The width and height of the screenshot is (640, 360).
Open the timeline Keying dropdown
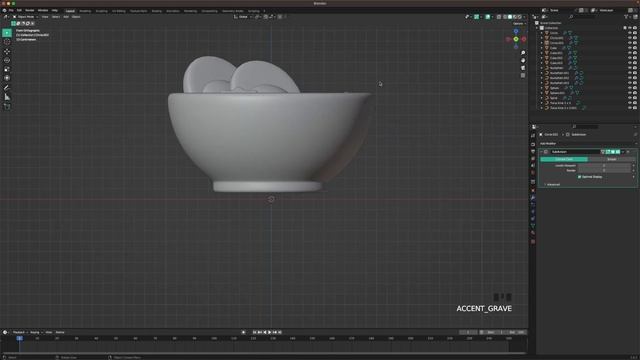point(35,332)
